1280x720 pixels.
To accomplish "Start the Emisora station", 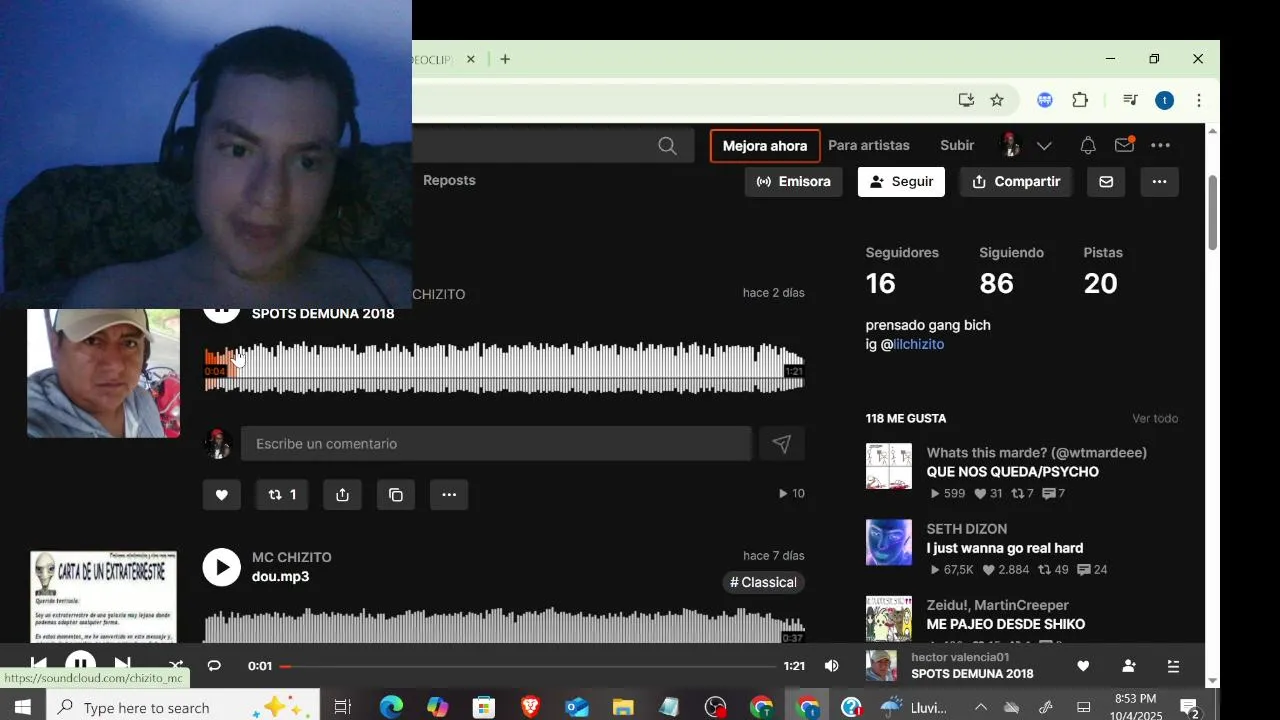I will [794, 182].
